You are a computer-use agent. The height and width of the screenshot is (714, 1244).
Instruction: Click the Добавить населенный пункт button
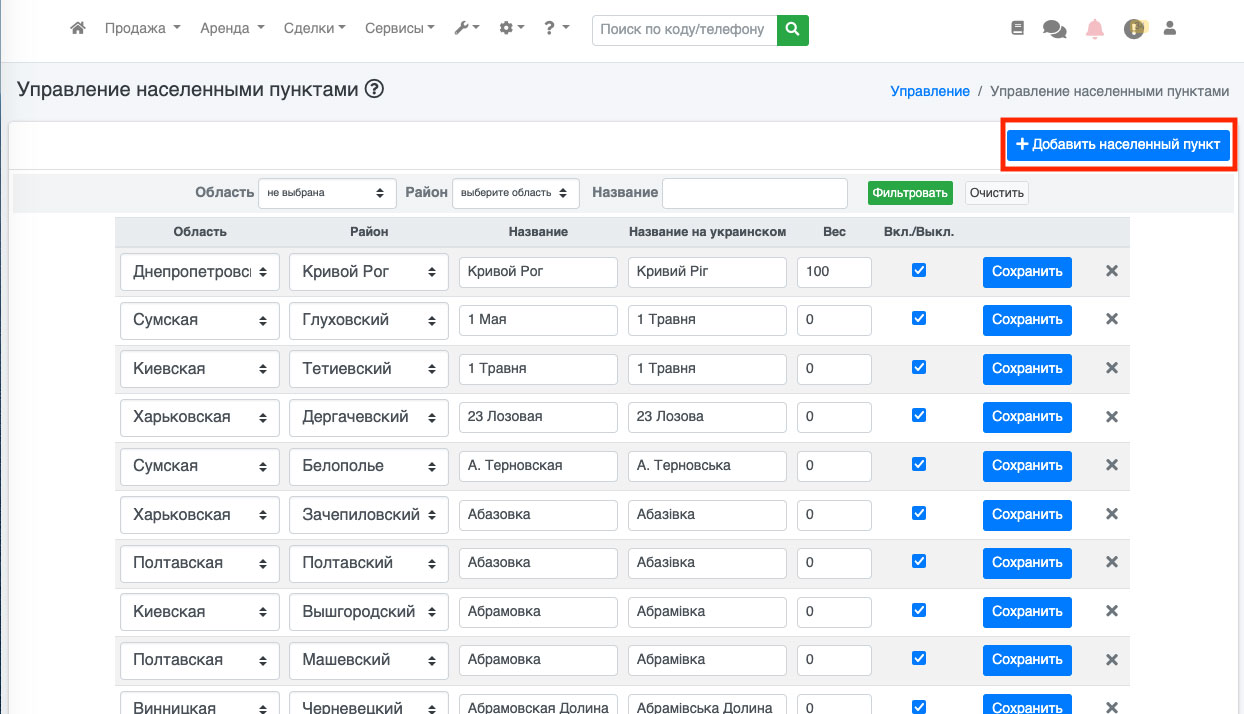pos(1117,145)
